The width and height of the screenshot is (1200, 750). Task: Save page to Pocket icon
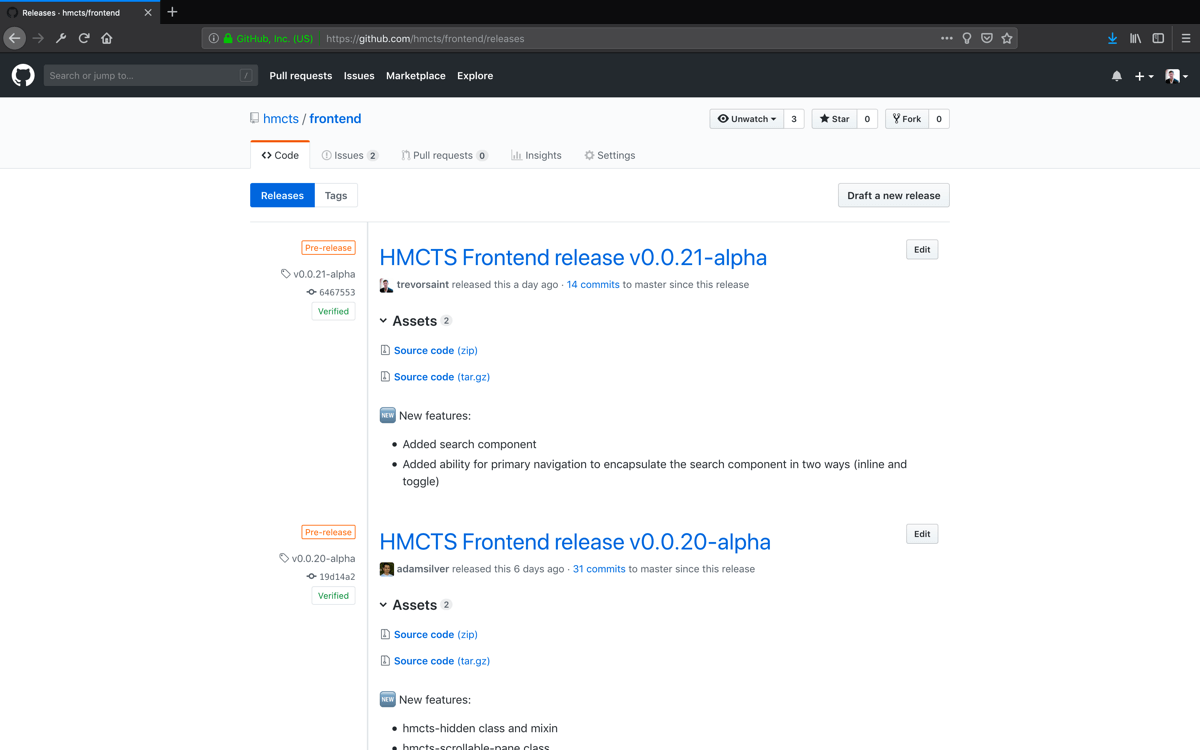click(x=987, y=38)
